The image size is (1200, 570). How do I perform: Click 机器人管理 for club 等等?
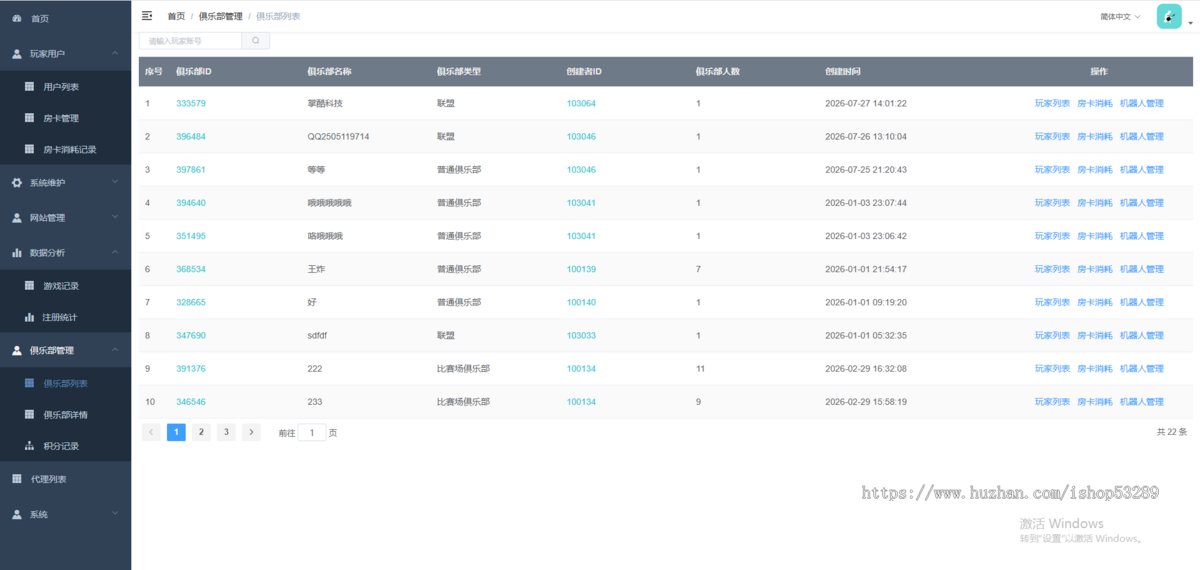(1142, 169)
